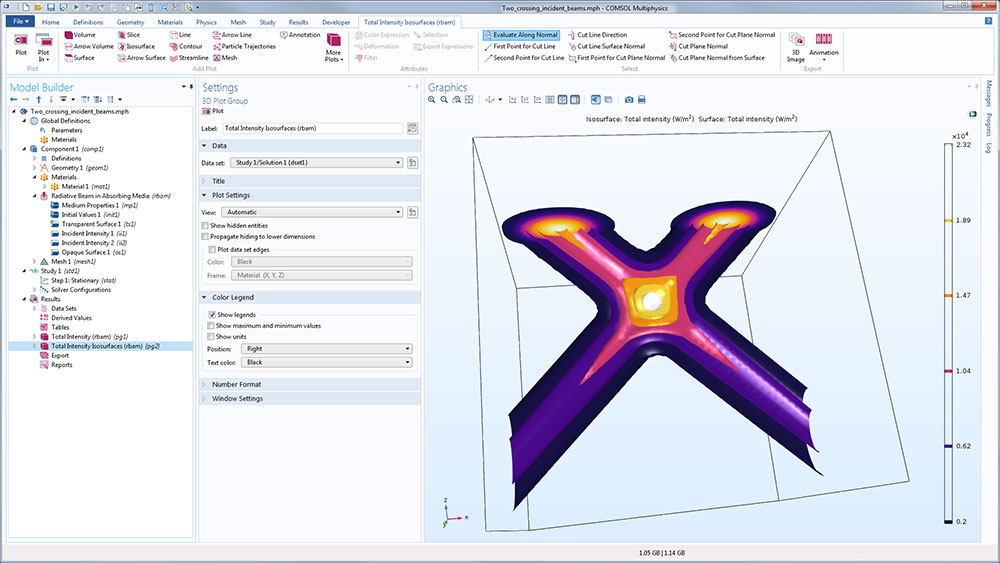Open the More Plots menu button
Image resolution: width=1000 pixels, height=563 pixels.
[x=333, y=46]
